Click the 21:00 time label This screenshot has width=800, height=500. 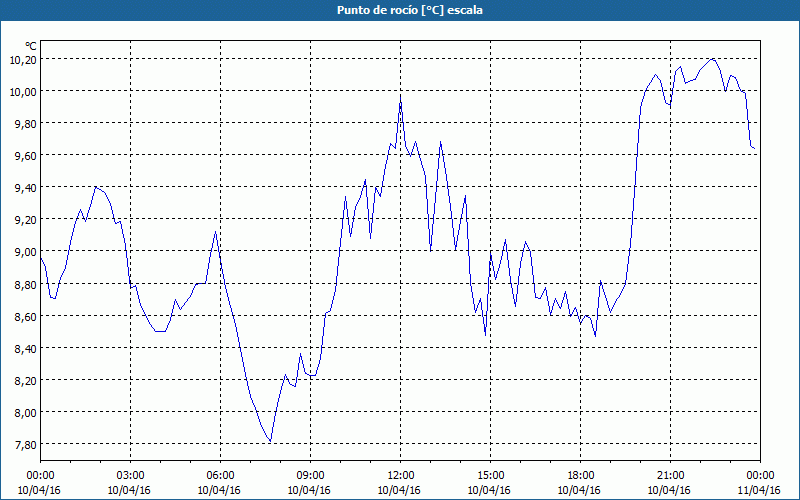click(x=670, y=476)
